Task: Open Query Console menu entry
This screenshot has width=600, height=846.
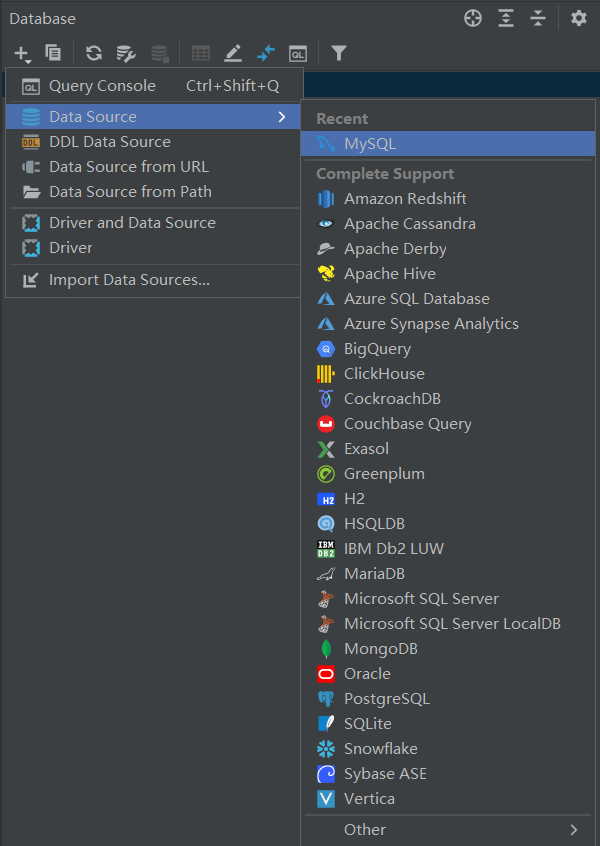Action: click(102, 86)
